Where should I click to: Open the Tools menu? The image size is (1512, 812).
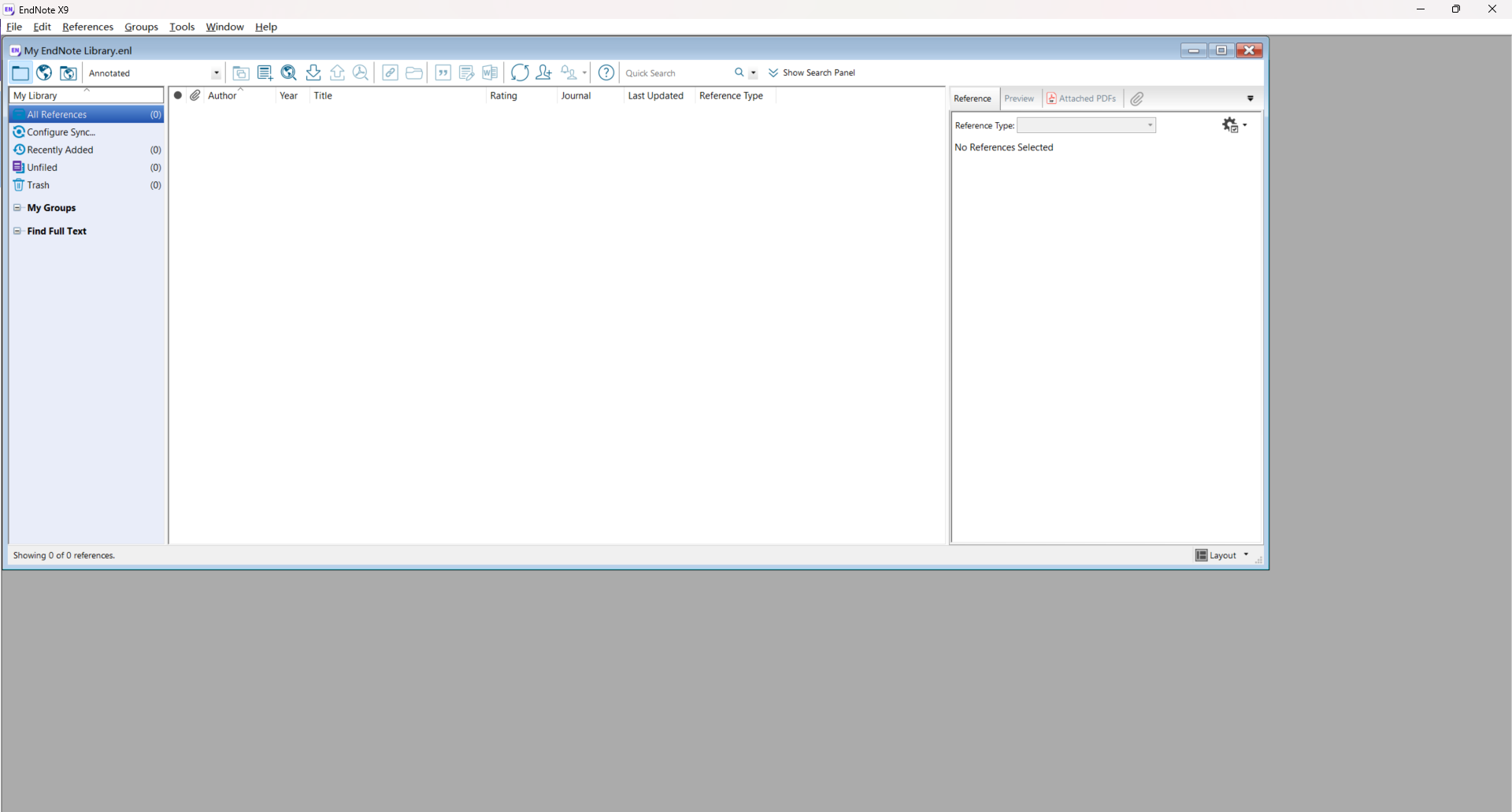coord(182,27)
